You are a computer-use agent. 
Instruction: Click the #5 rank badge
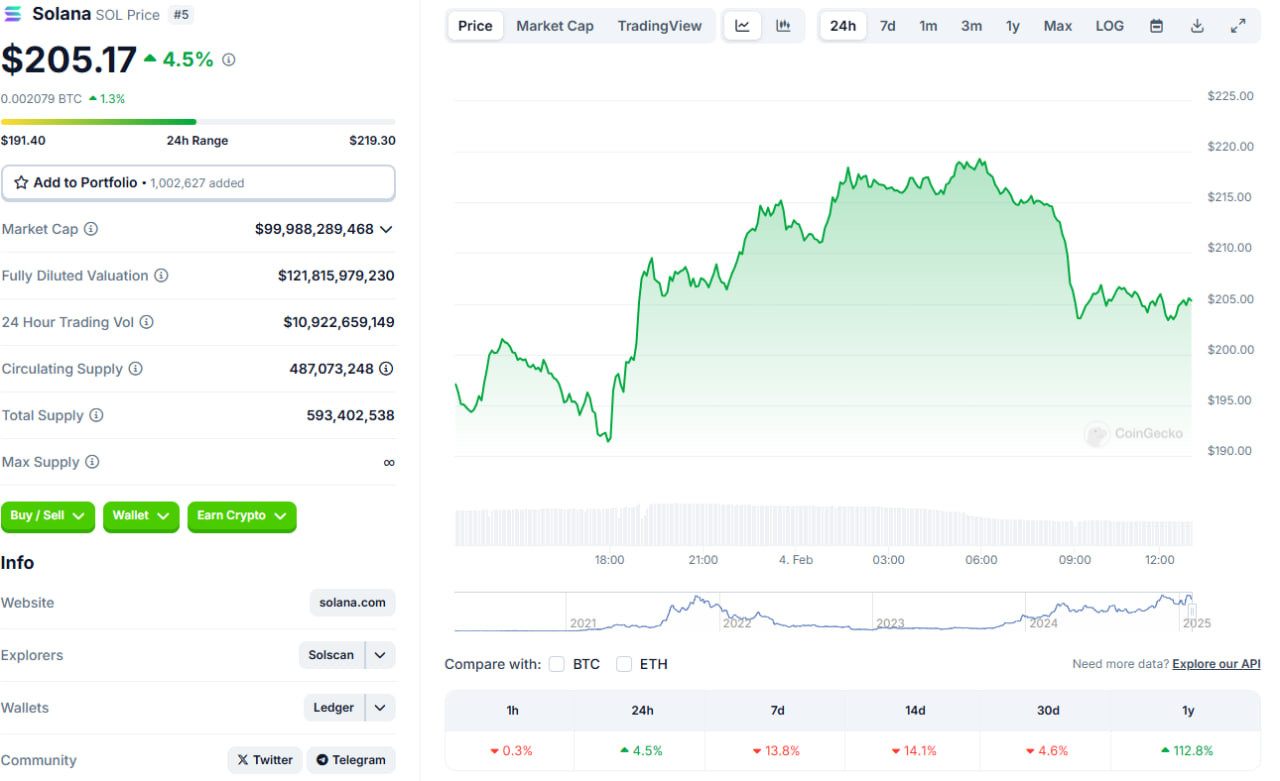(x=181, y=14)
